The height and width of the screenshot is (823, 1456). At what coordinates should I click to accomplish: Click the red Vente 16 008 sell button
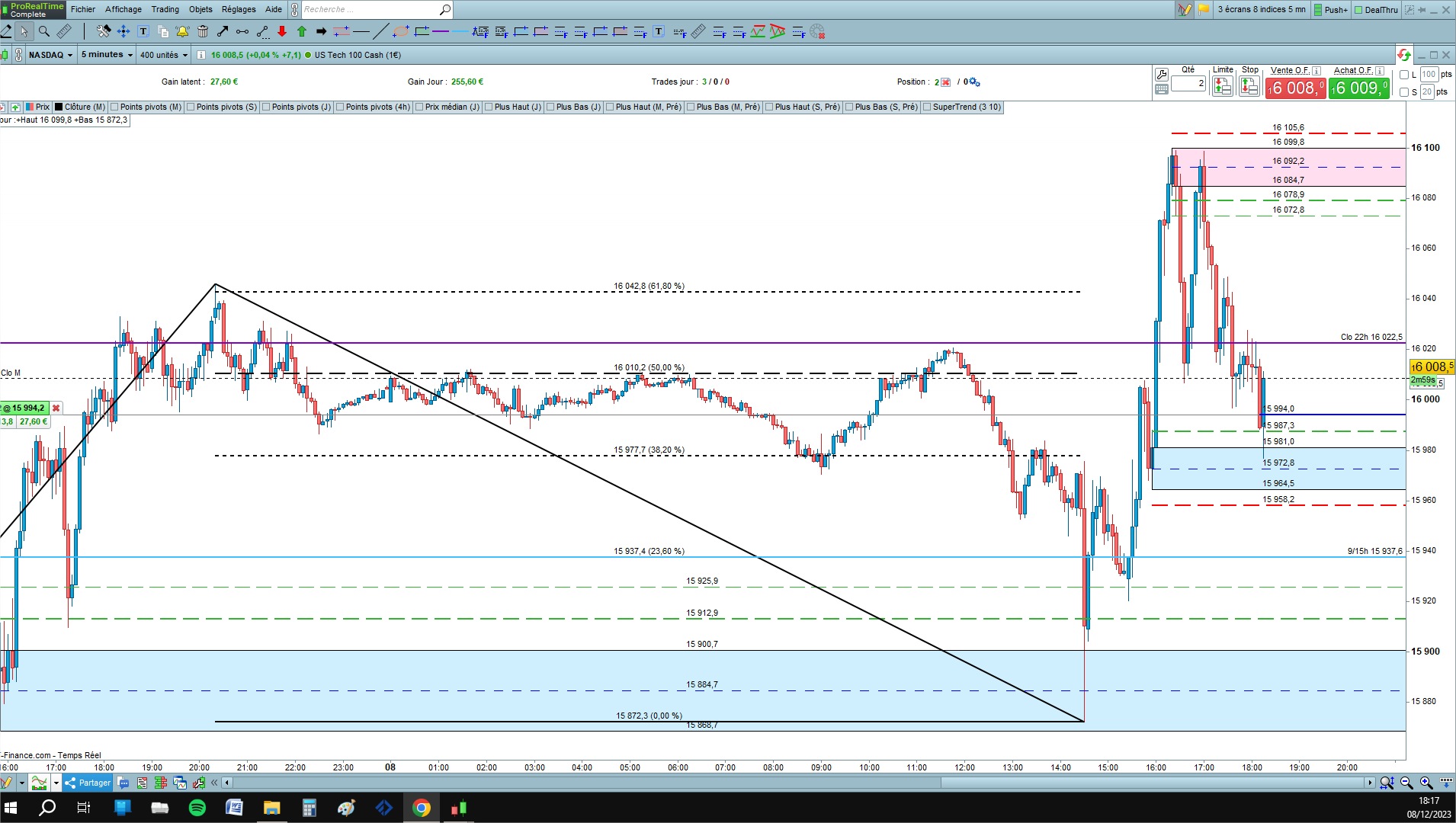pyautogui.click(x=1295, y=88)
